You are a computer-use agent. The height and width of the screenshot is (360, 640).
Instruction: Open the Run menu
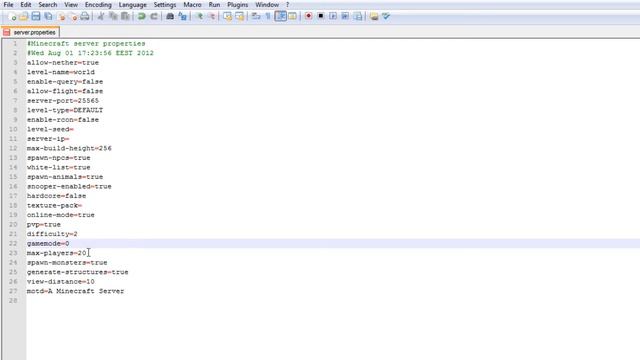214,5
